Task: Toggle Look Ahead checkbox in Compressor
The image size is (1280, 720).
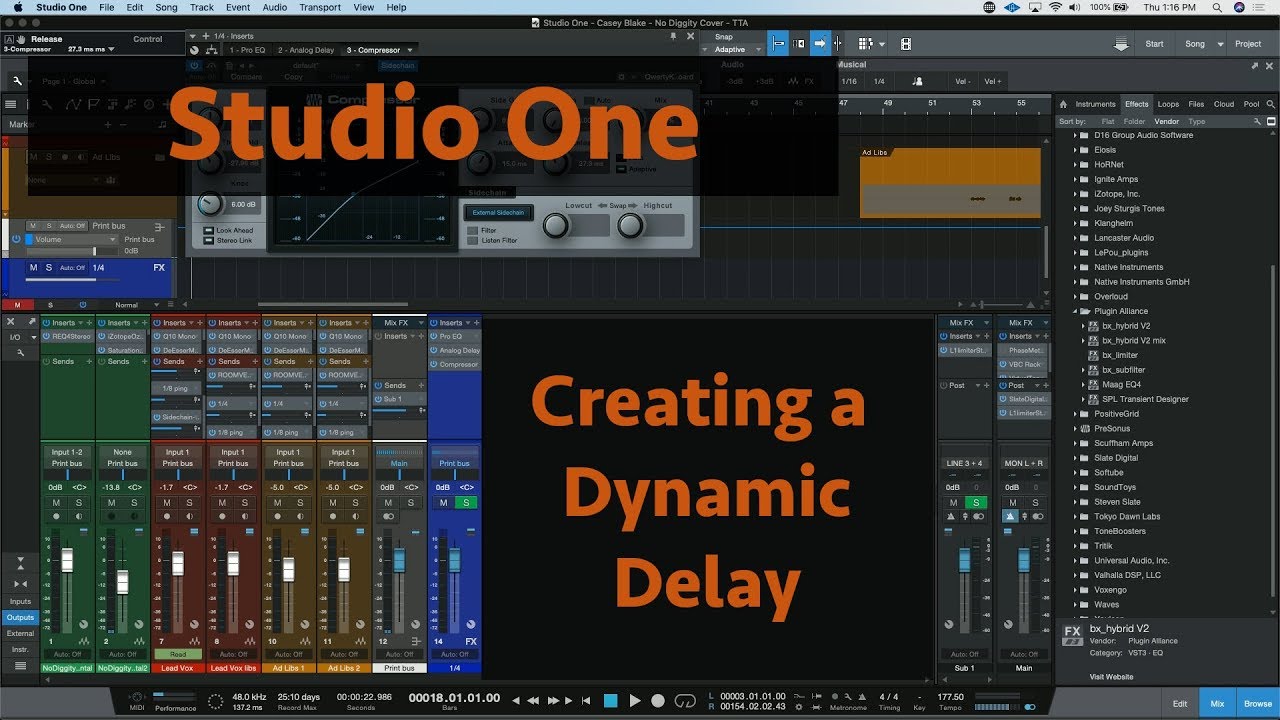Action: click(208, 230)
